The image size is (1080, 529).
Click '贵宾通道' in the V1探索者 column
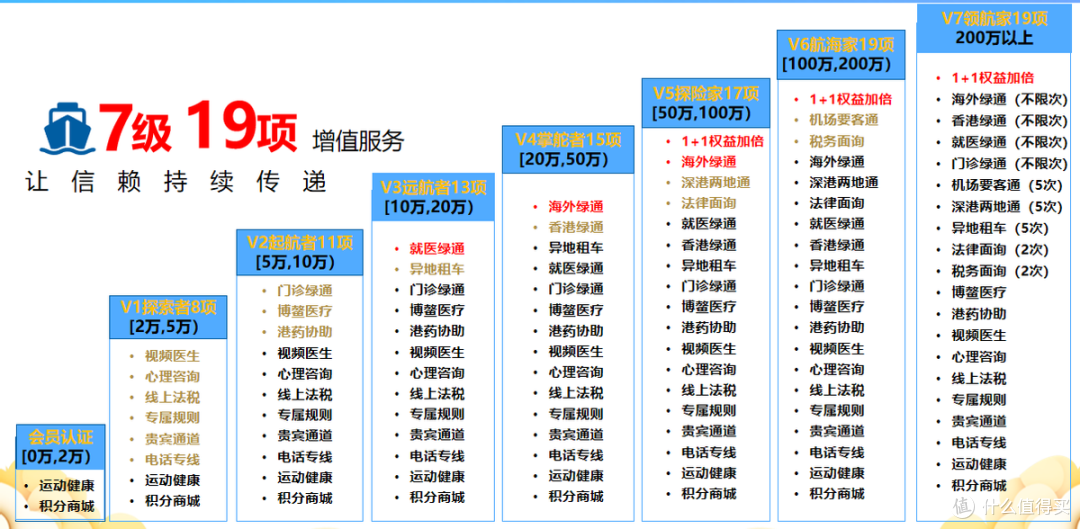[x=172, y=439]
